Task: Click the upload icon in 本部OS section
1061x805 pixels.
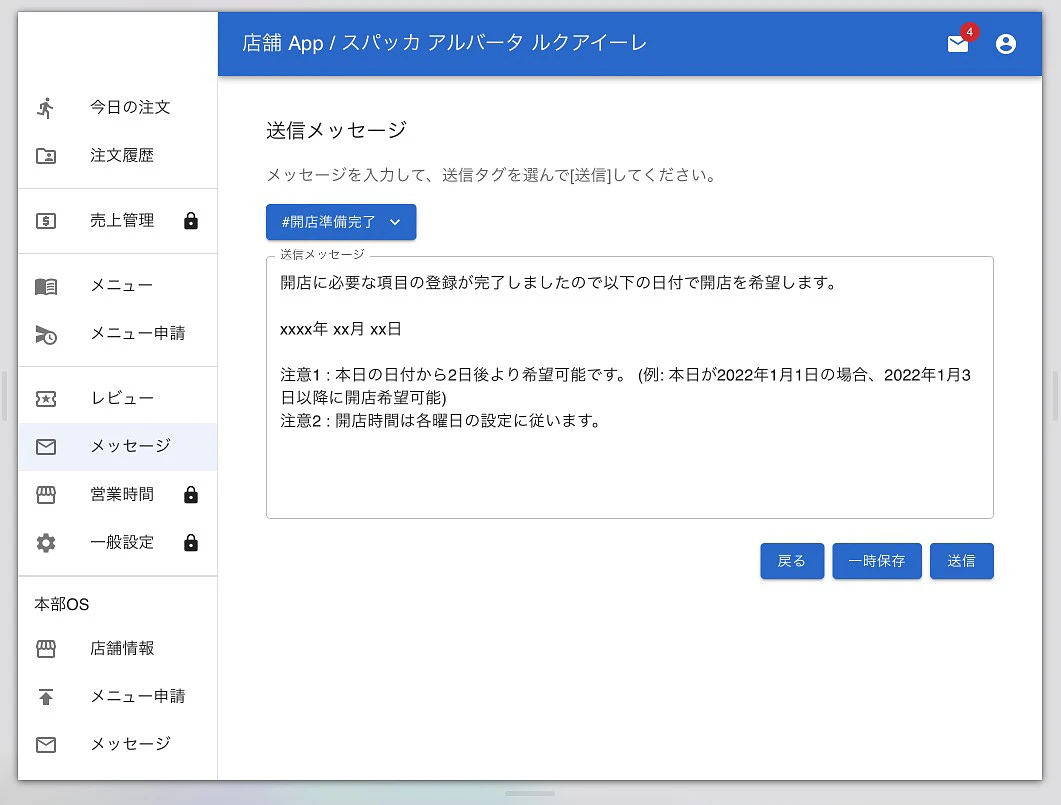Action: (x=46, y=697)
